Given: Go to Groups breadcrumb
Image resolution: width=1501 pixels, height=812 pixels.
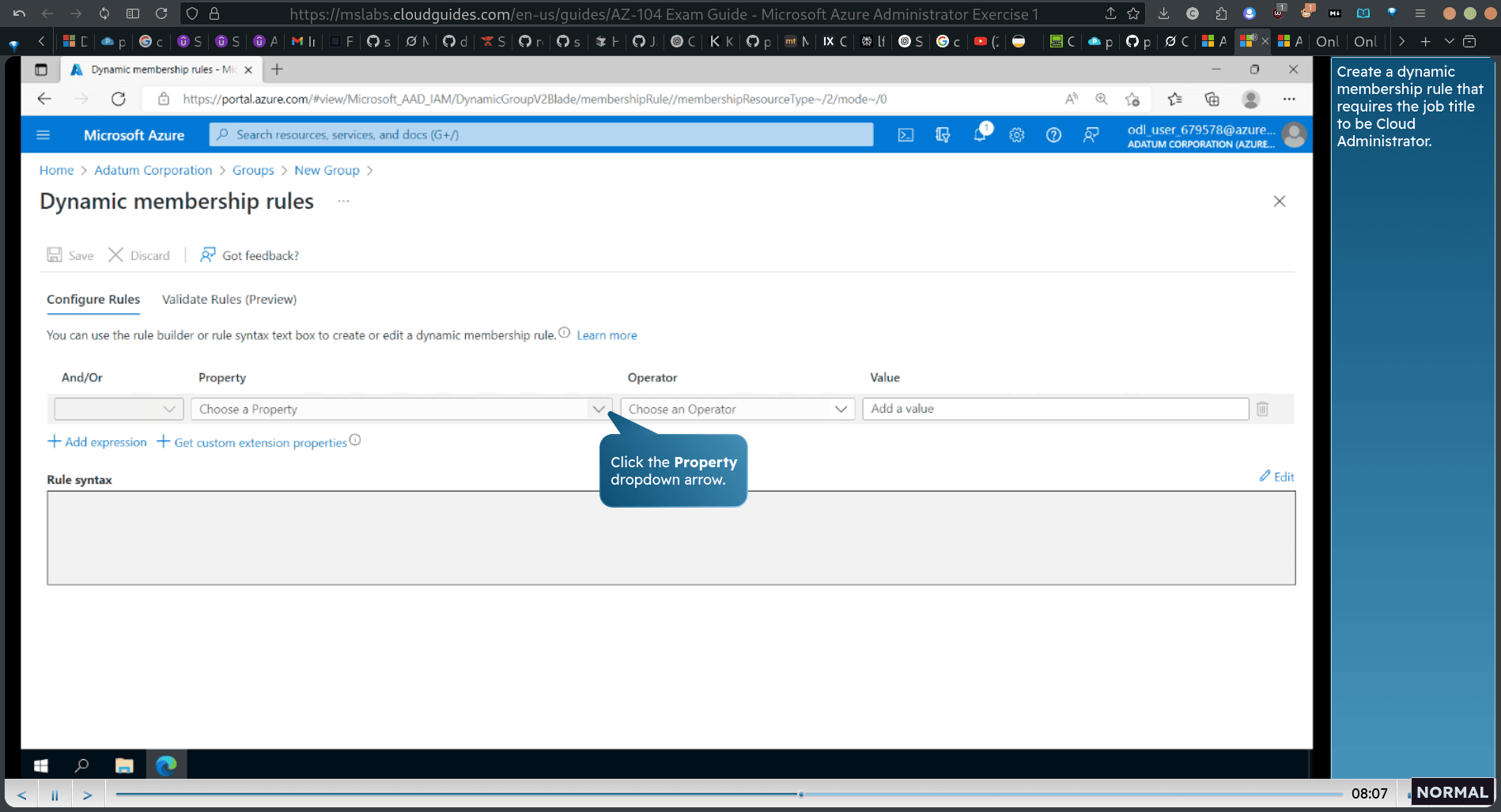Looking at the screenshot, I should point(253,170).
